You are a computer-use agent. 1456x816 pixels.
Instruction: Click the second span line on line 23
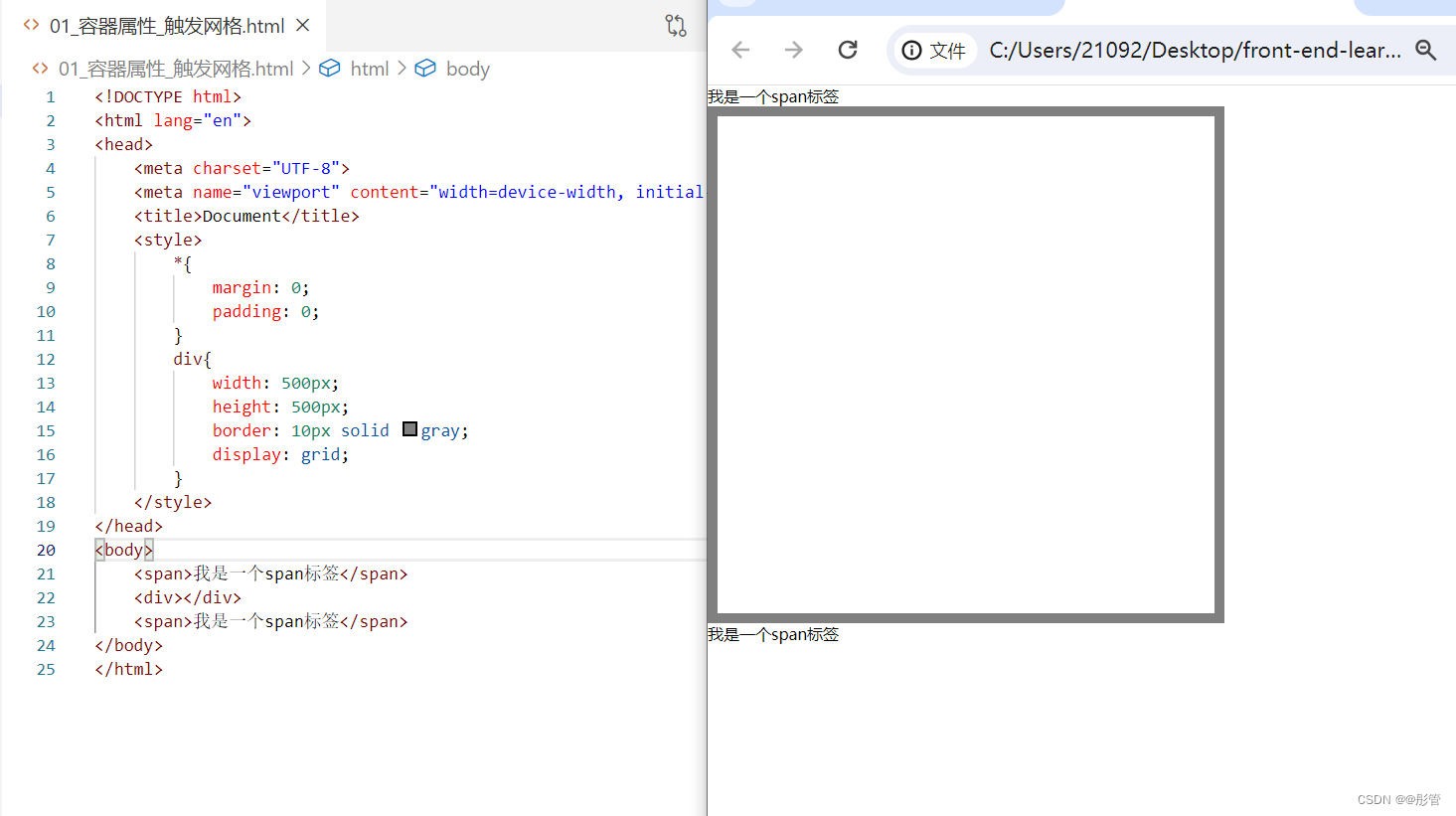click(x=270, y=621)
